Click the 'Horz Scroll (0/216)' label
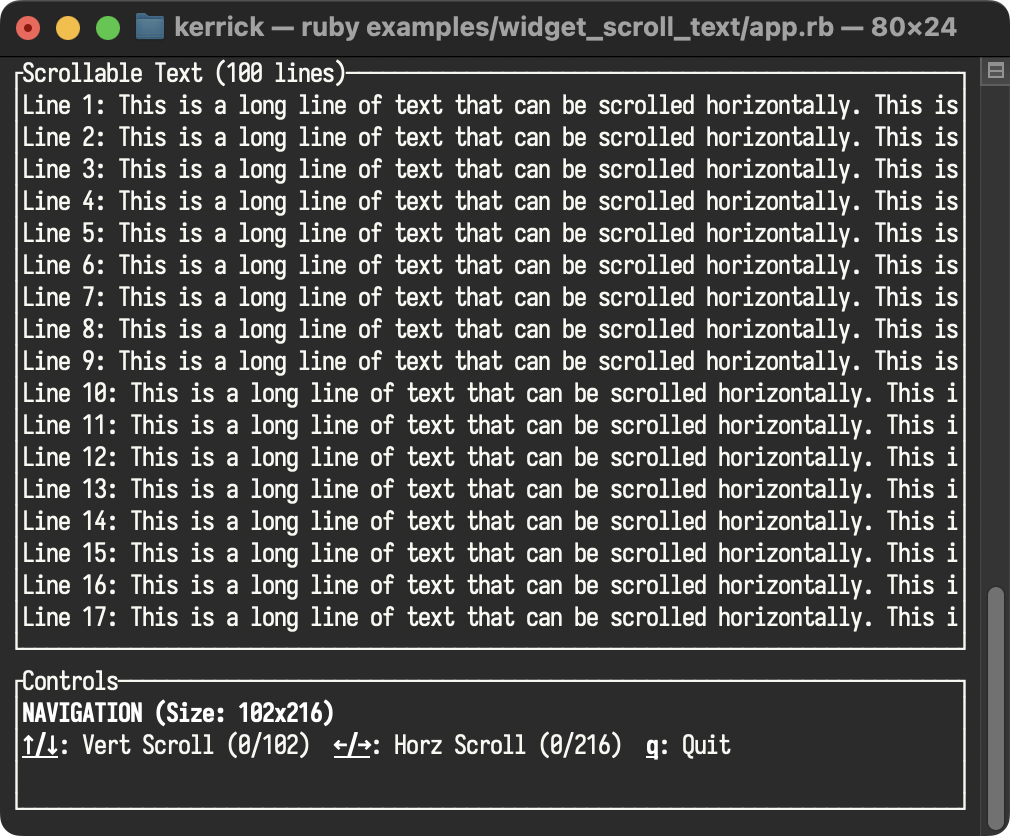Image resolution: width=1010 pixels, height=836 pixels. [x=508, y=745]
